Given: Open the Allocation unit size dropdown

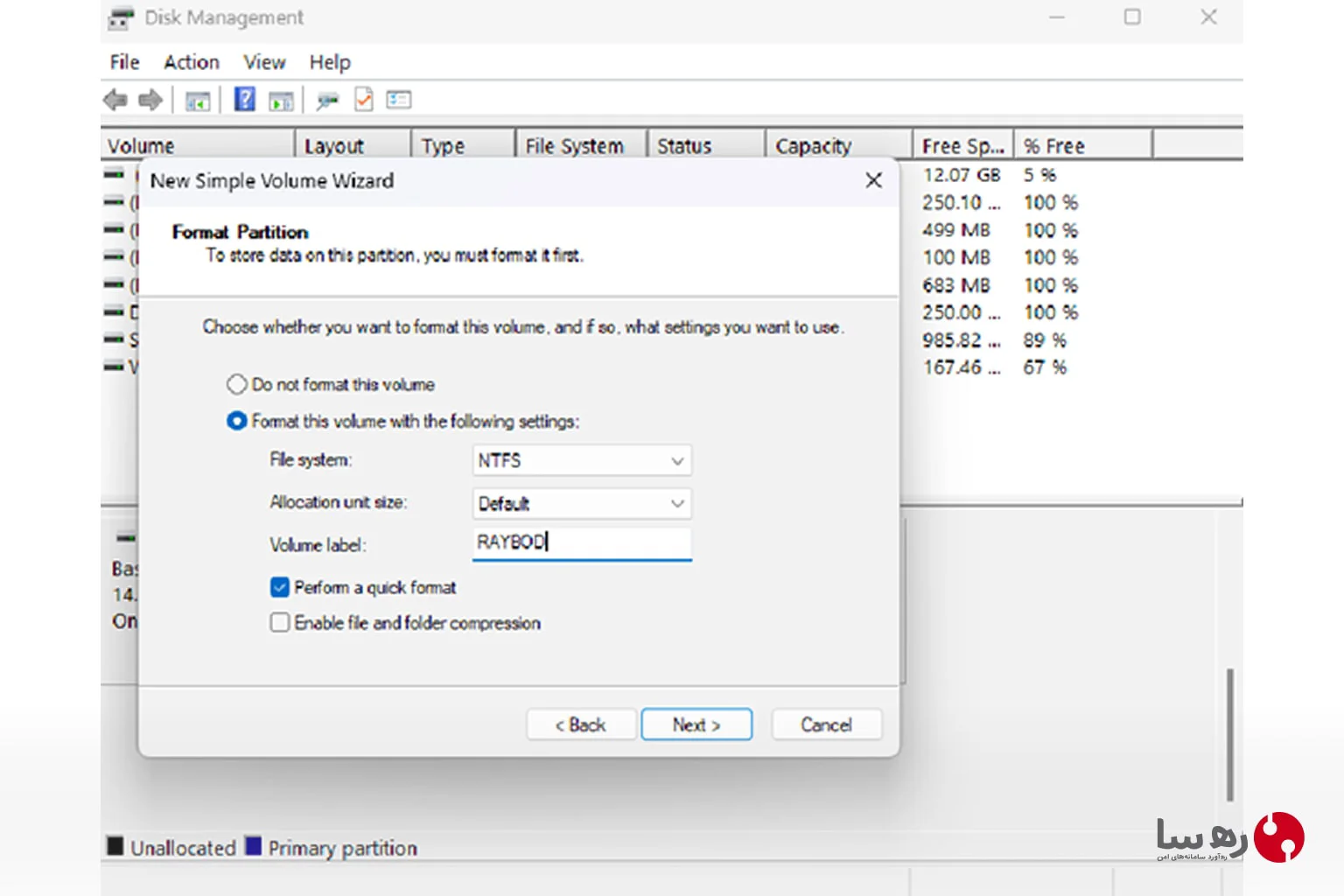Looking at the screenshot, I should [x=582, y=503].
